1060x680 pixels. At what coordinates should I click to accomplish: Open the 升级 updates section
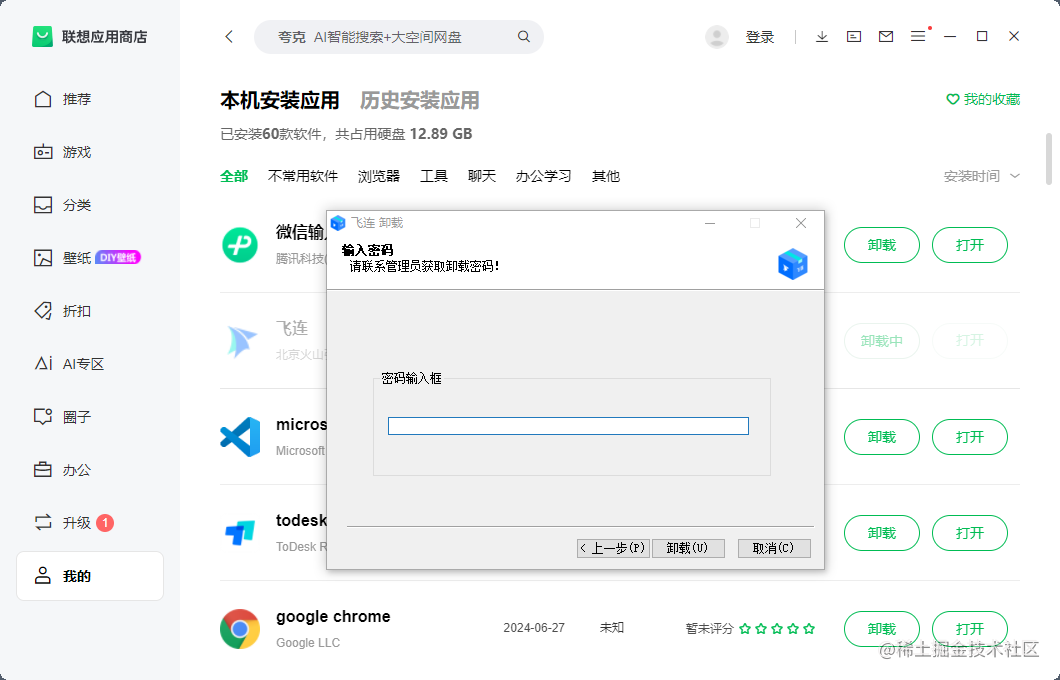(x=63, y=523)
